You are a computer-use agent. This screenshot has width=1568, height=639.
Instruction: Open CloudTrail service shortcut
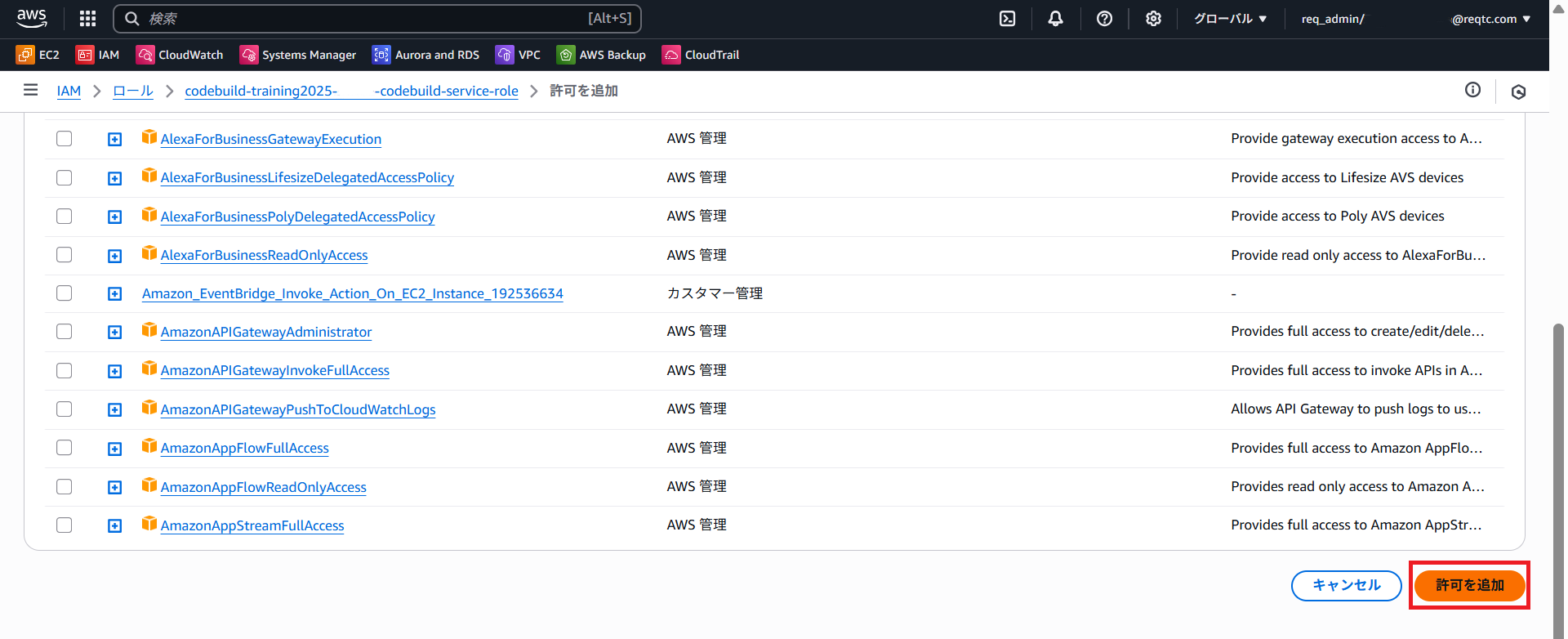pyautogui.click(x=701, y=55)
